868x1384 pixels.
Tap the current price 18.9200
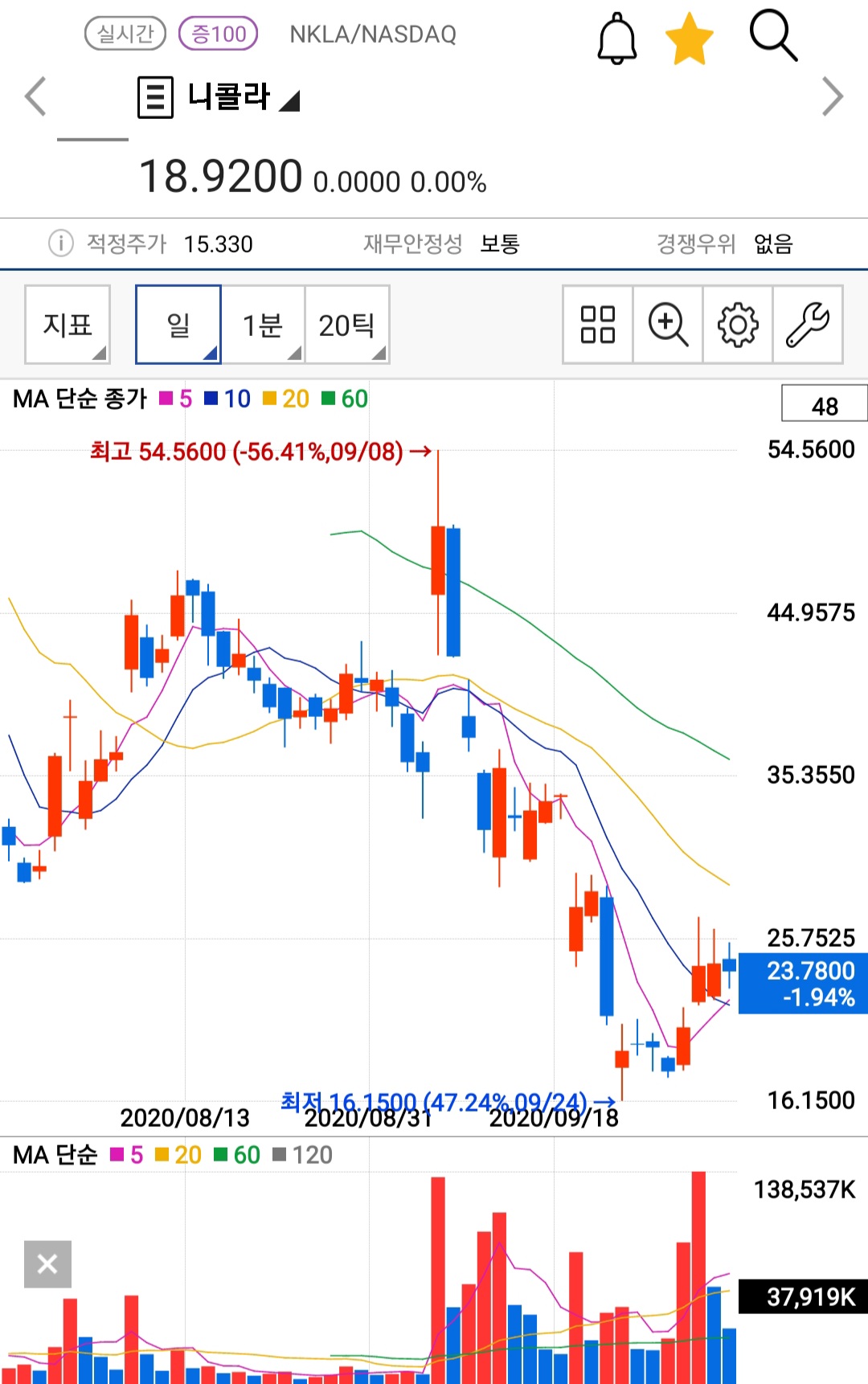click(x=221, y=177)
